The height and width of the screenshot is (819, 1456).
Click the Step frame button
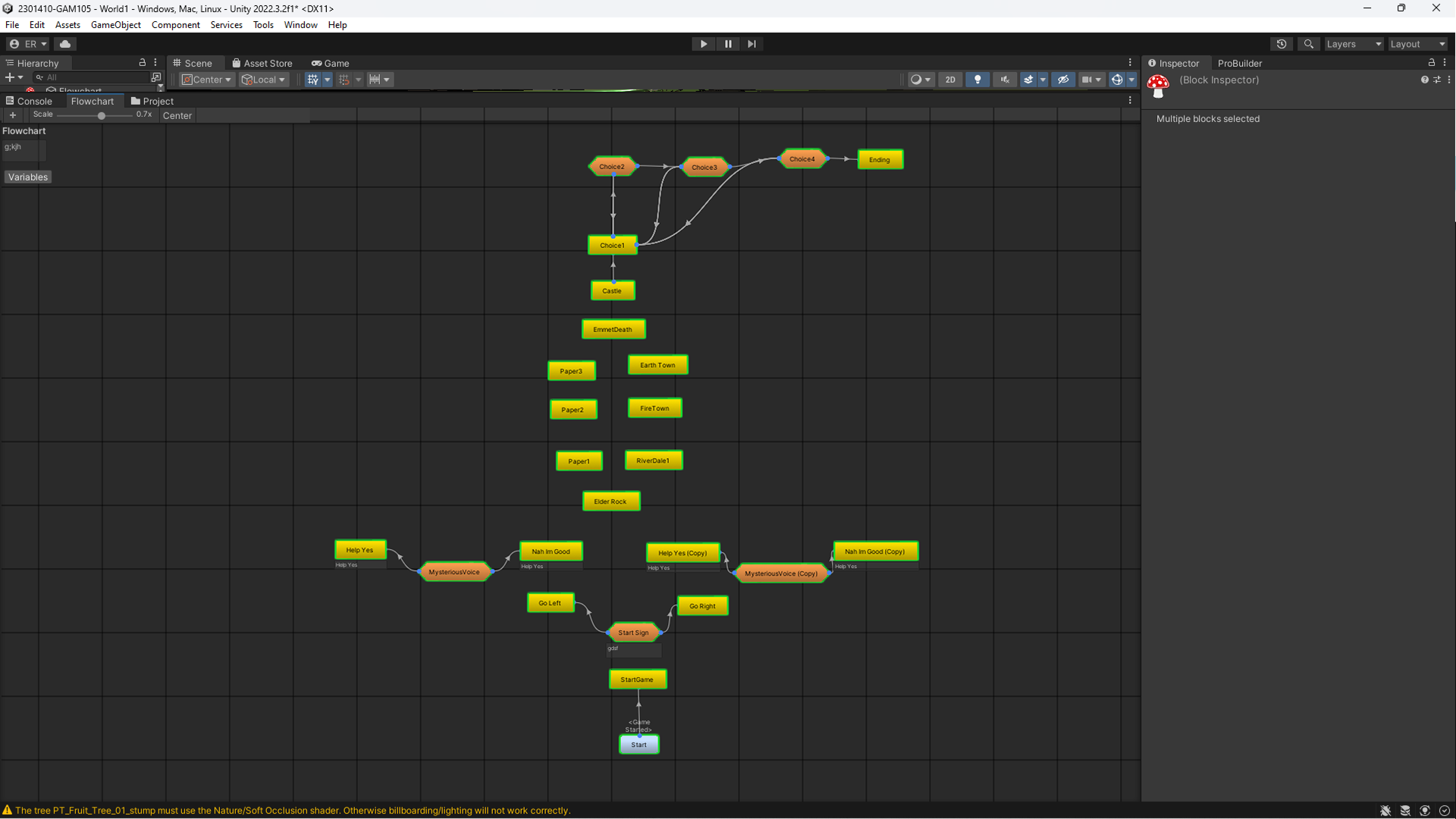click(x=752, y=44)
